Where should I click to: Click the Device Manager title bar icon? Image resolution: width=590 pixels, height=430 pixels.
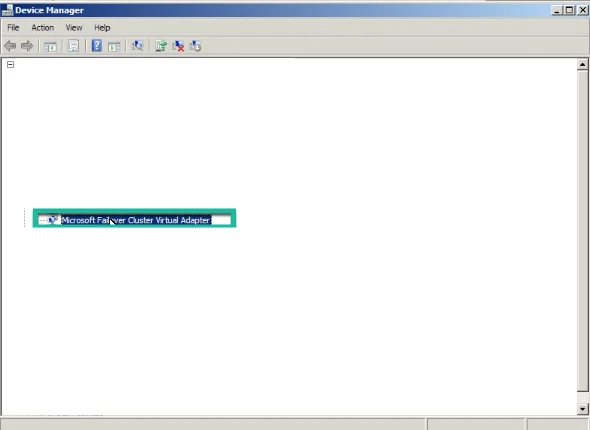pos(7,10)
